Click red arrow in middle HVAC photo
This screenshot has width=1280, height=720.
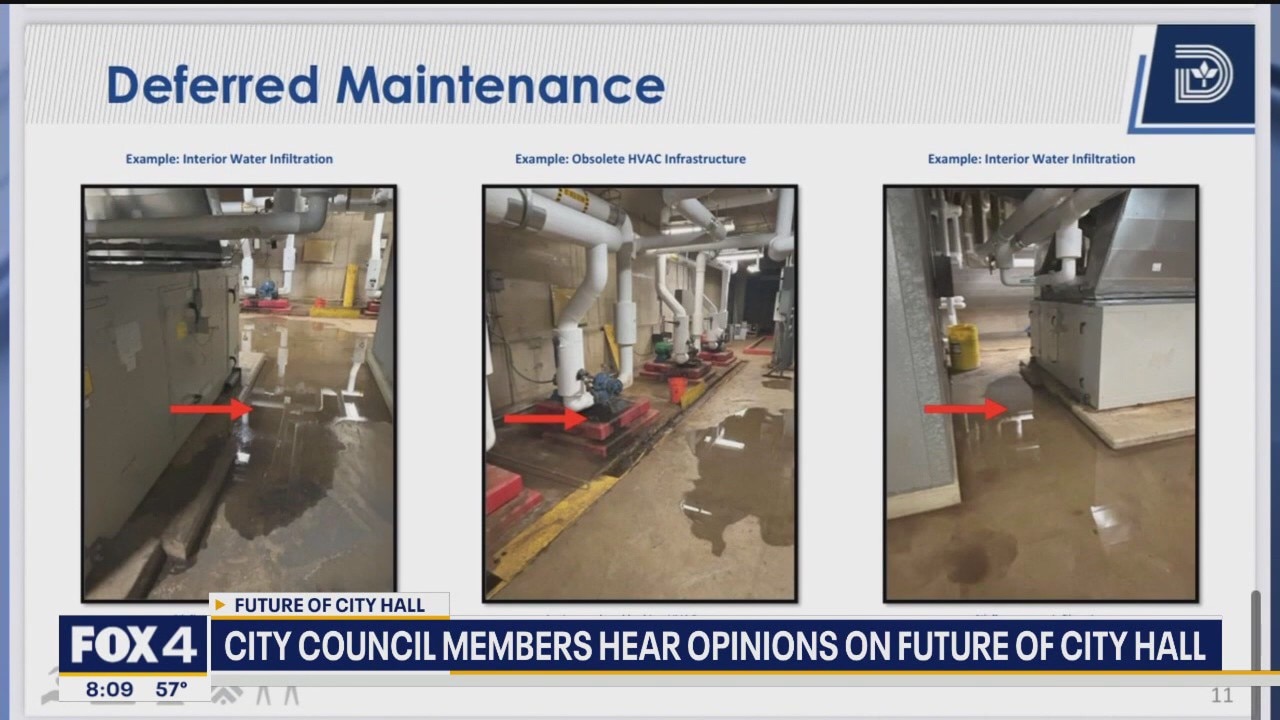[544, 418]
